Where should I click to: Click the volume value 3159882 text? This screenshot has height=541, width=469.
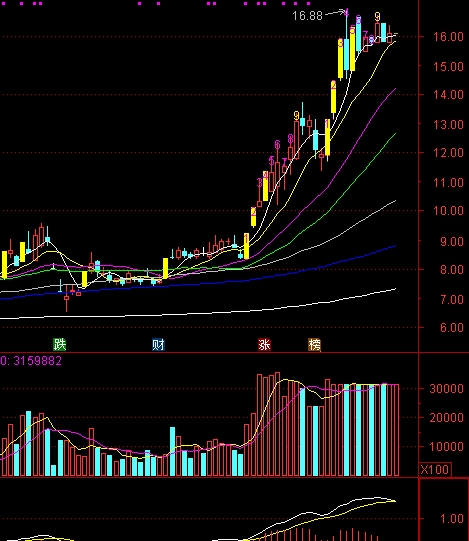tap(38, 361)
